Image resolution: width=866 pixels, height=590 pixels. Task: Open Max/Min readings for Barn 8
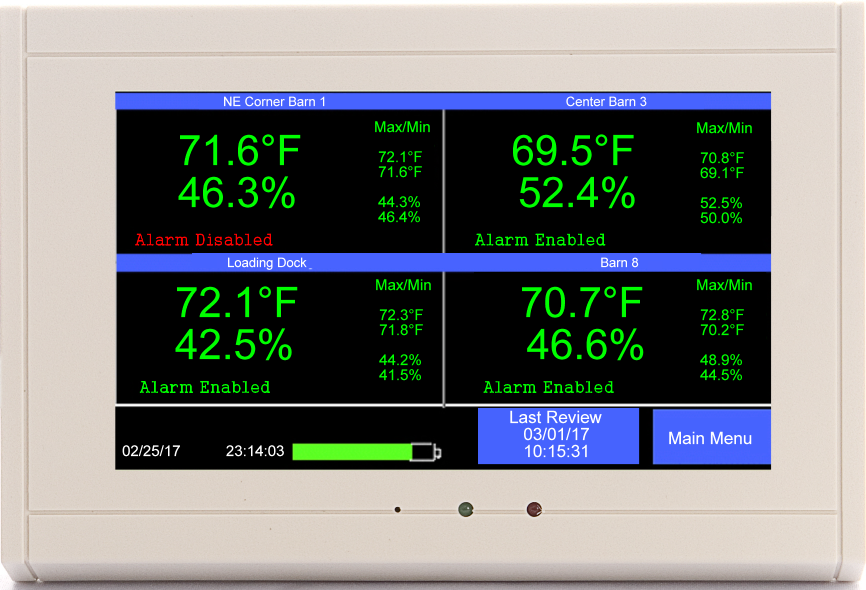click(x=723, y=285)
